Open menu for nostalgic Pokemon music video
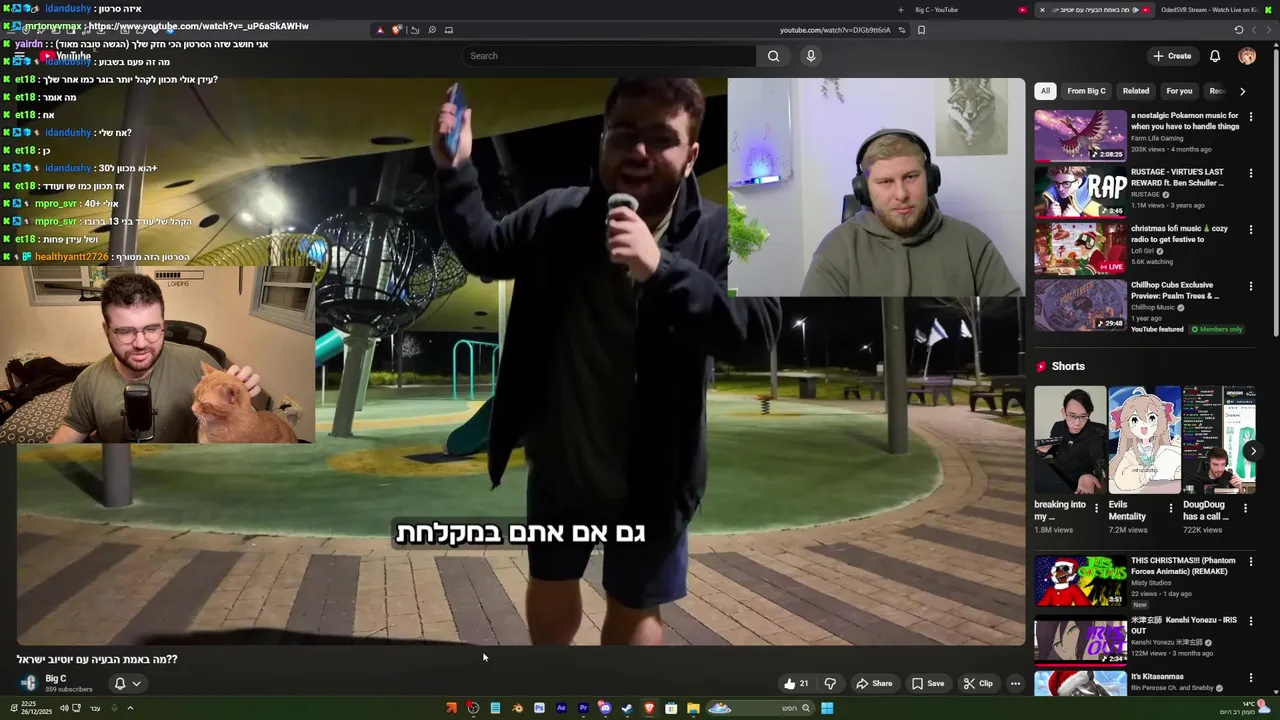1280x720 pixels. 1250,117
